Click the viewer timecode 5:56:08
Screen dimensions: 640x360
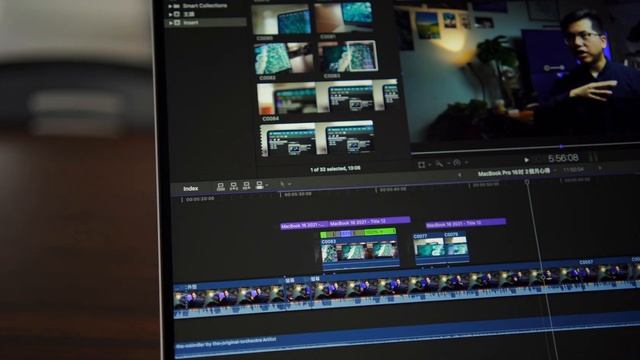(x=563, y=158)
